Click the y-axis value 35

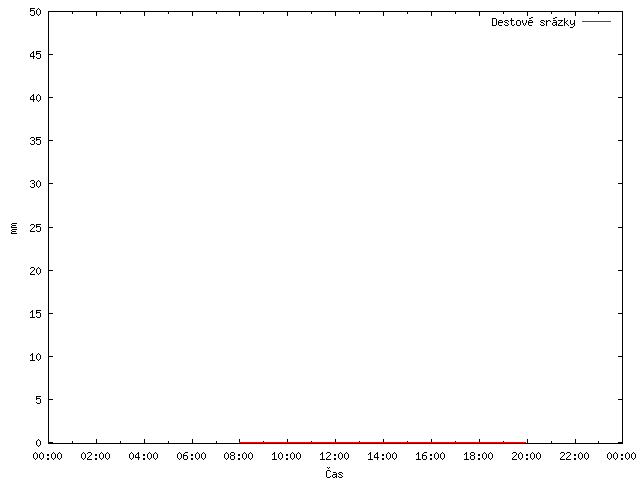tap(36, 141)
